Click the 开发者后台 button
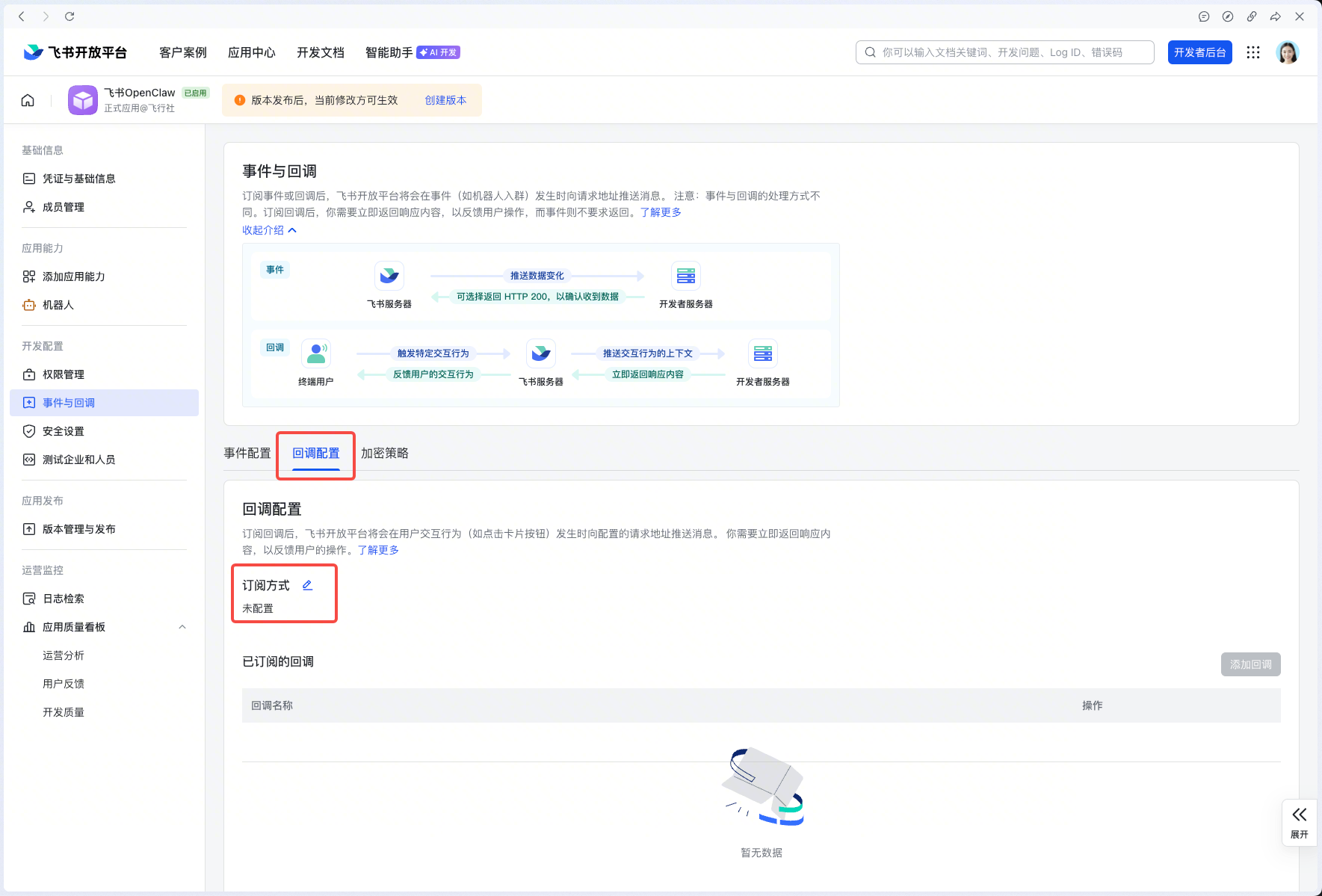Image resolution: width=1322 pixels, height=896 pixels. point(1200,52)
